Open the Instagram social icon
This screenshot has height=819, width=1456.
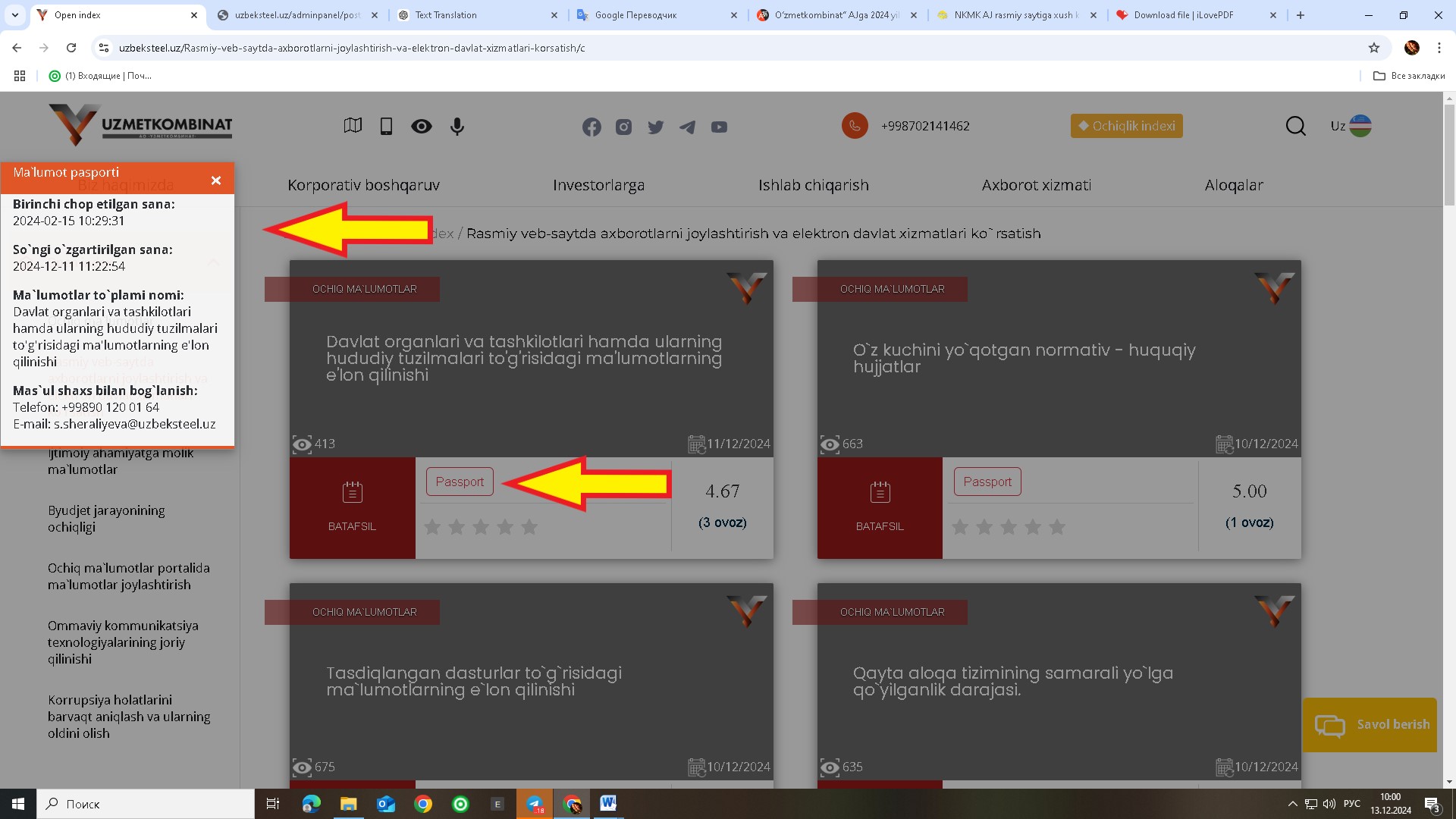coord(623,127)
